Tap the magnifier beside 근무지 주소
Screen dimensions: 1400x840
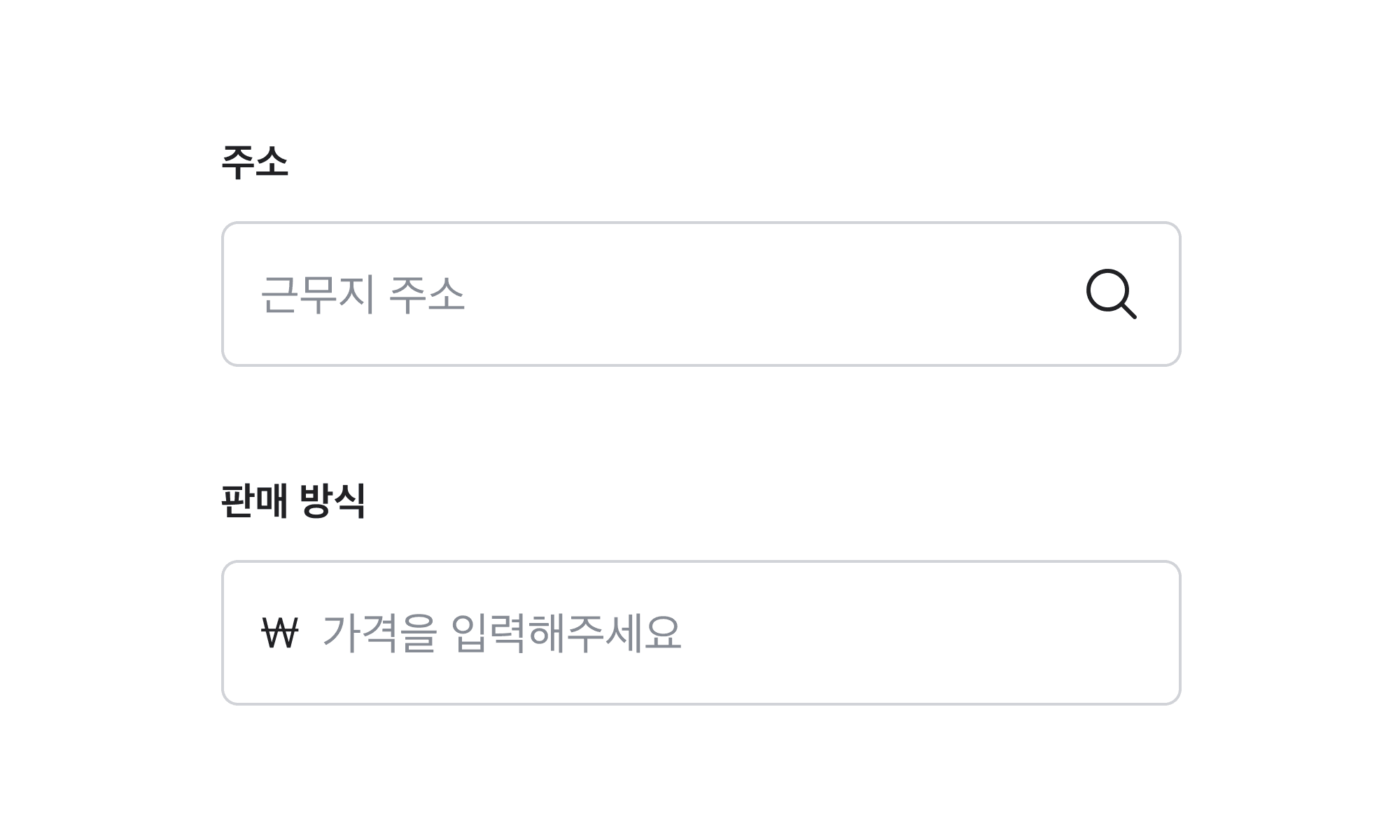click(x=1111, y=294)
